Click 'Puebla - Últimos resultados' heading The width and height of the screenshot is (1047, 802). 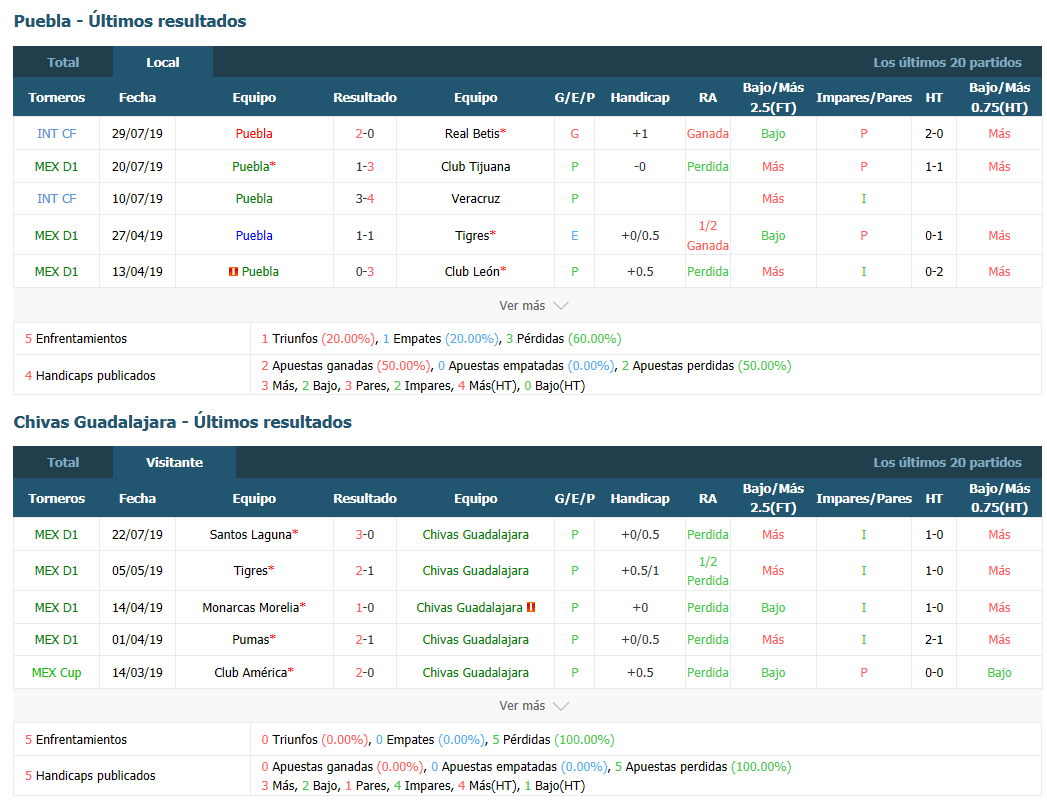click(130, 21)
